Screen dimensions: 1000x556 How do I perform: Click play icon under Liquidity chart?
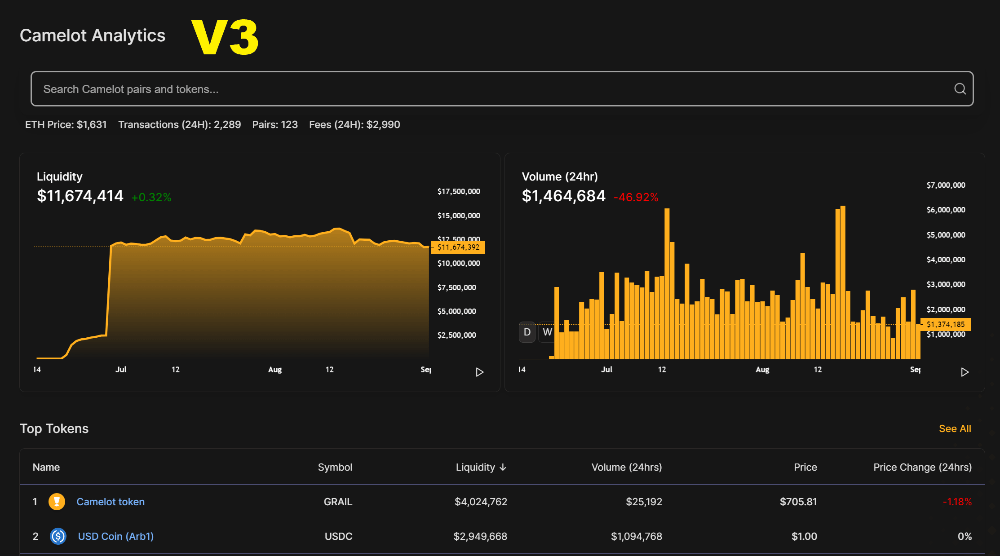pos(480,372)
